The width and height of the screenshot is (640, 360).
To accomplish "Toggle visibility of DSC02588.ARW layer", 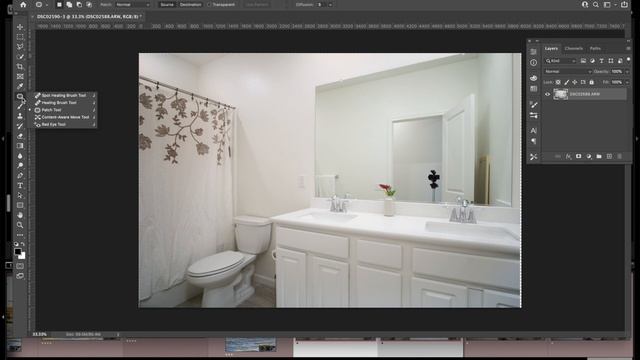I will (x=548, y=94).
